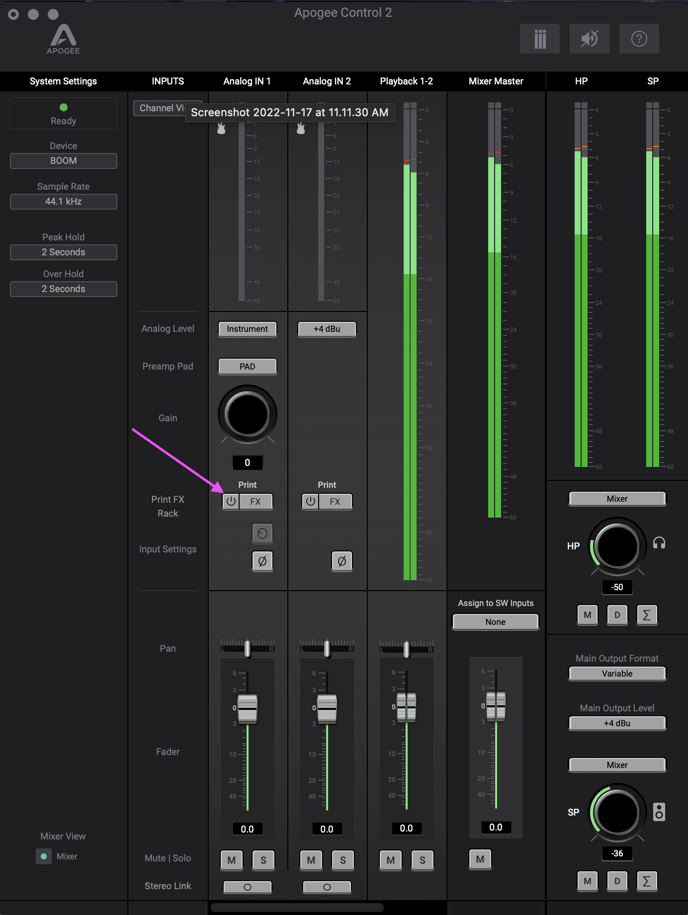Open the HP source Mixer dropdown
The image size is (688, 915).
click(617, 499)
